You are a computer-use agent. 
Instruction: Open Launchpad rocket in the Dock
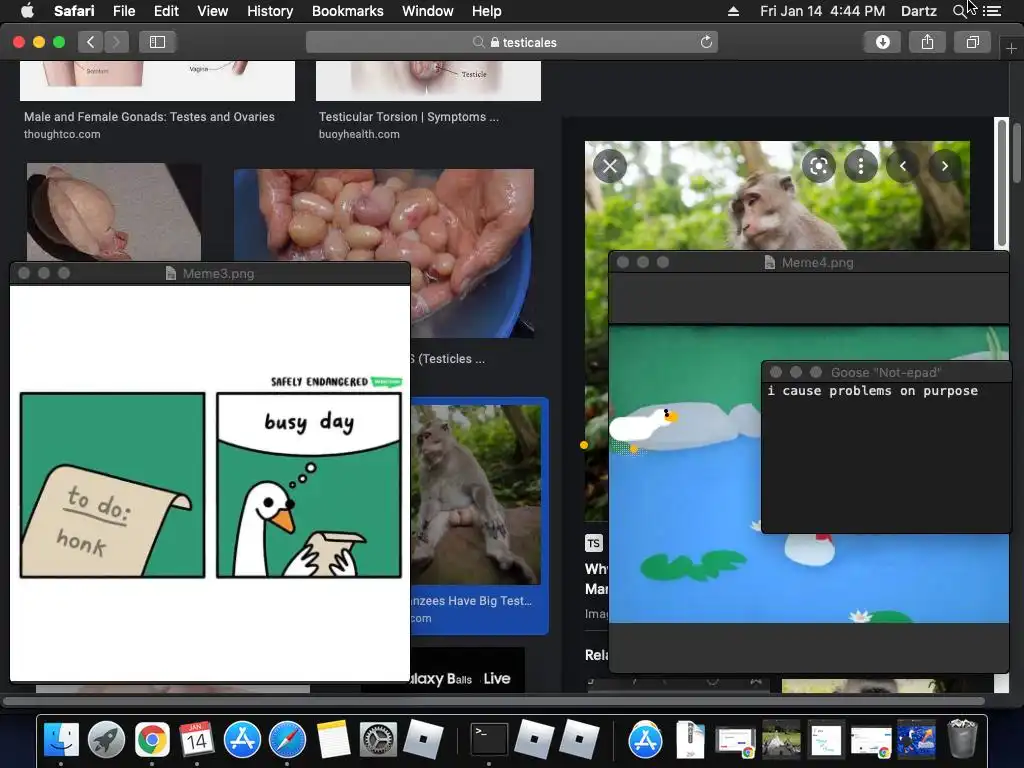click(x=106, y=740)
